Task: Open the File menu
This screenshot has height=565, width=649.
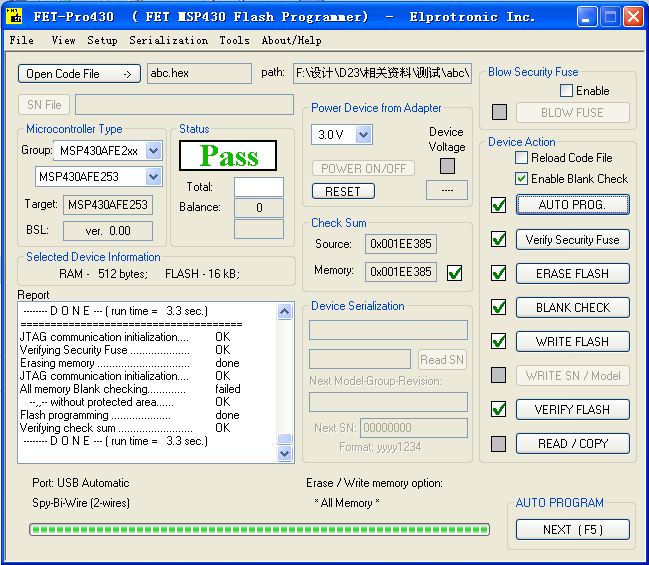Action: (x=22, y=40)
